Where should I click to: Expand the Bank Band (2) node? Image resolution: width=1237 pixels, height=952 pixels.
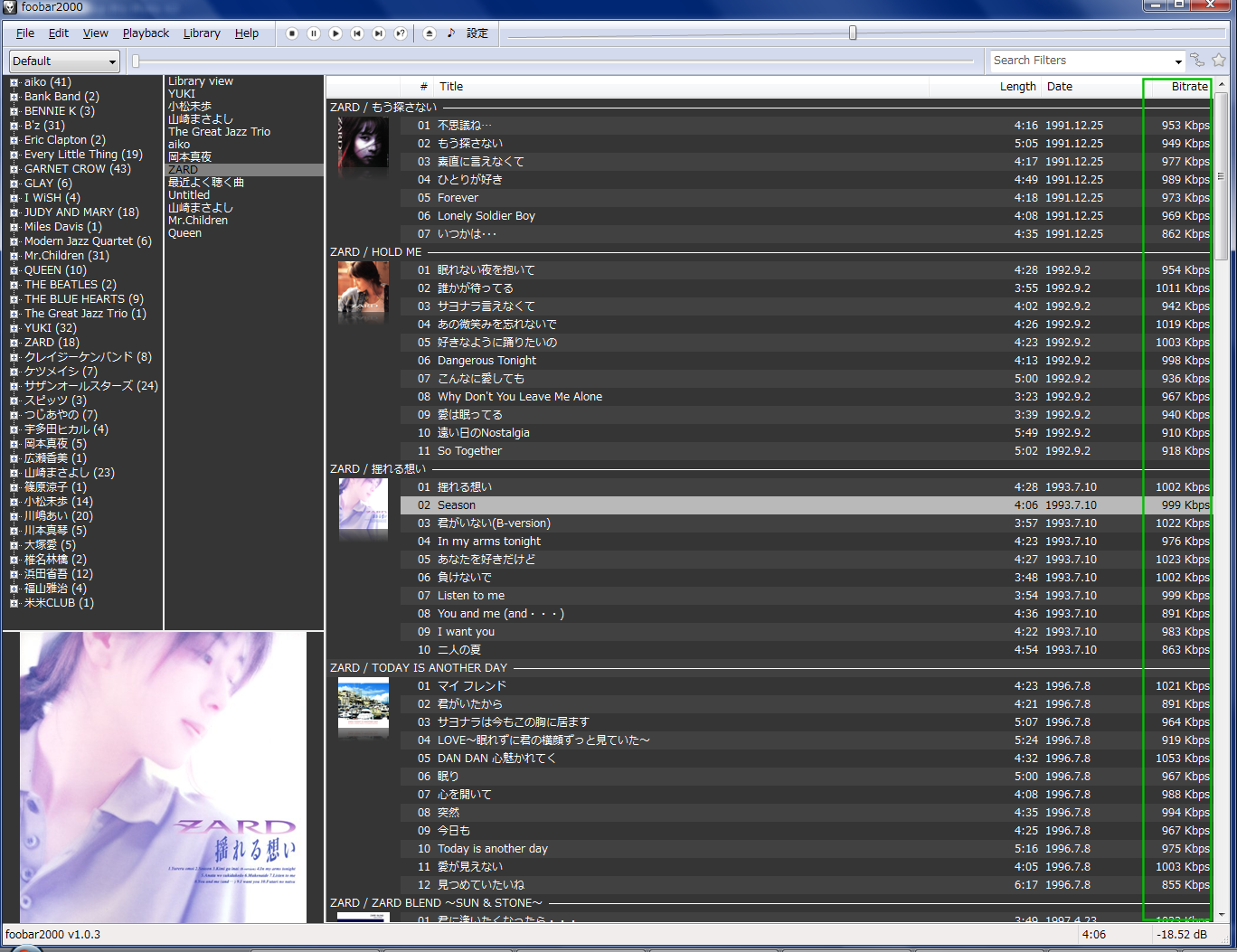pyautogui.click(x=14, y=97)
